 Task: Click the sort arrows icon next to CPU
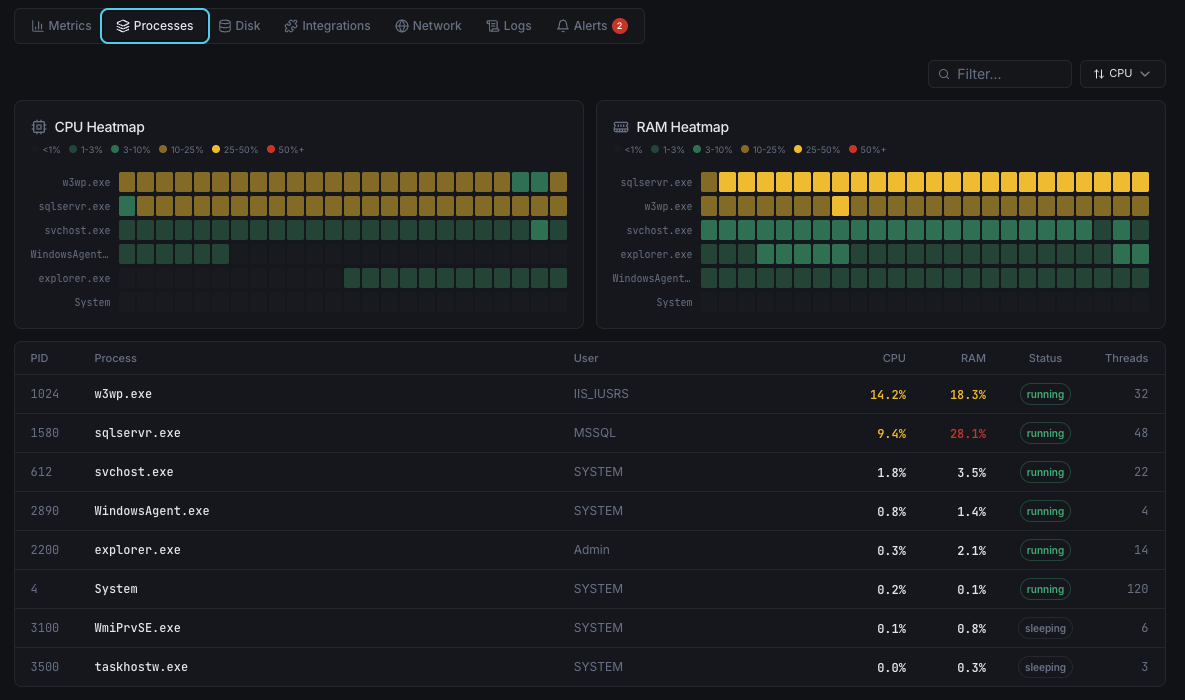click(x=1097, y=73)
